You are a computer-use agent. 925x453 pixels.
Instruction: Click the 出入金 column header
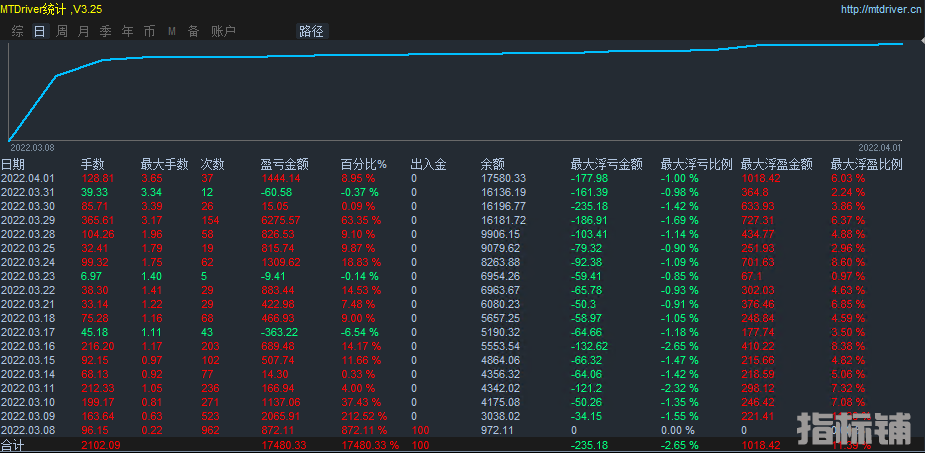428,165
